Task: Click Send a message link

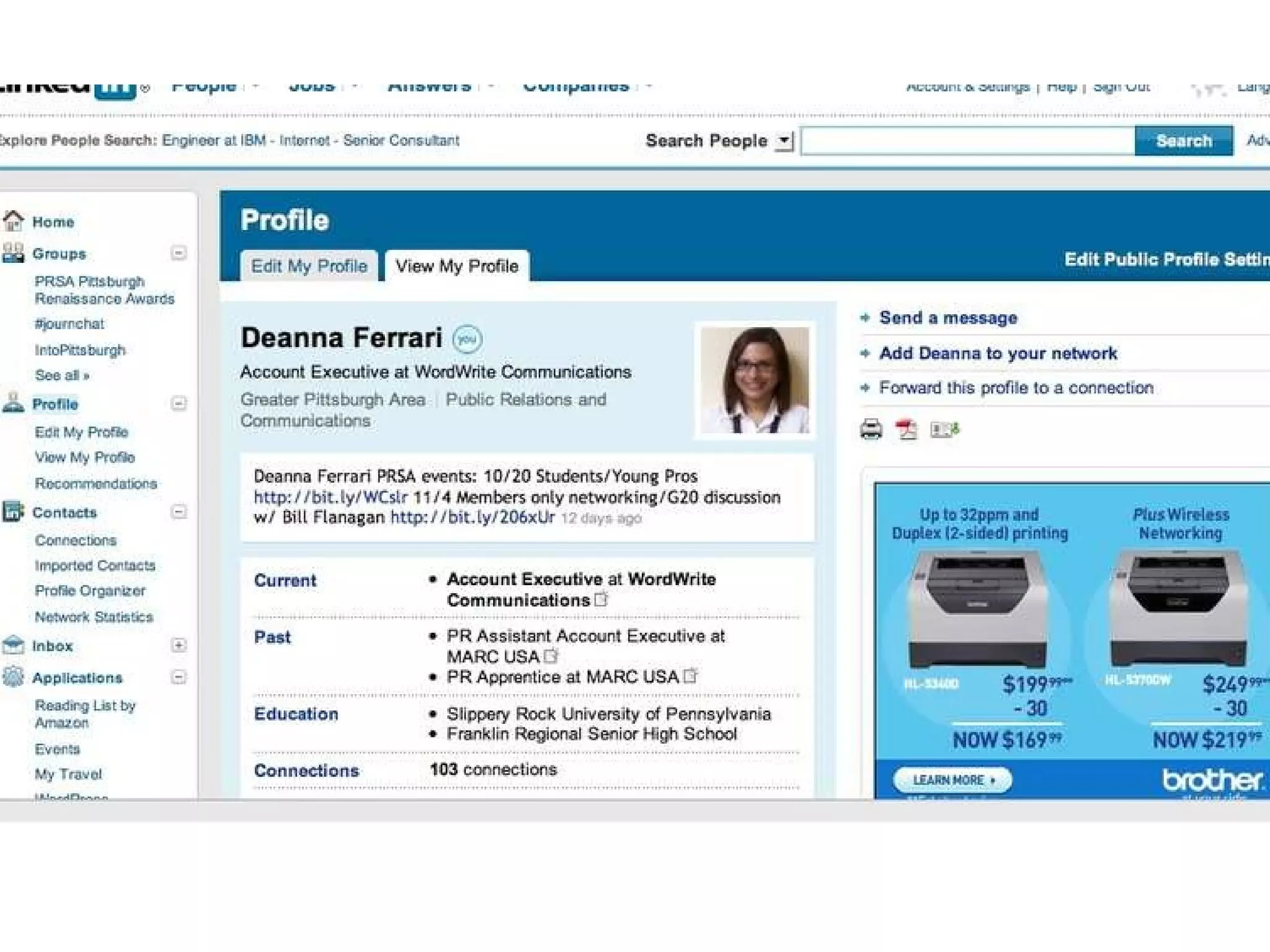Action: (948, 318)
